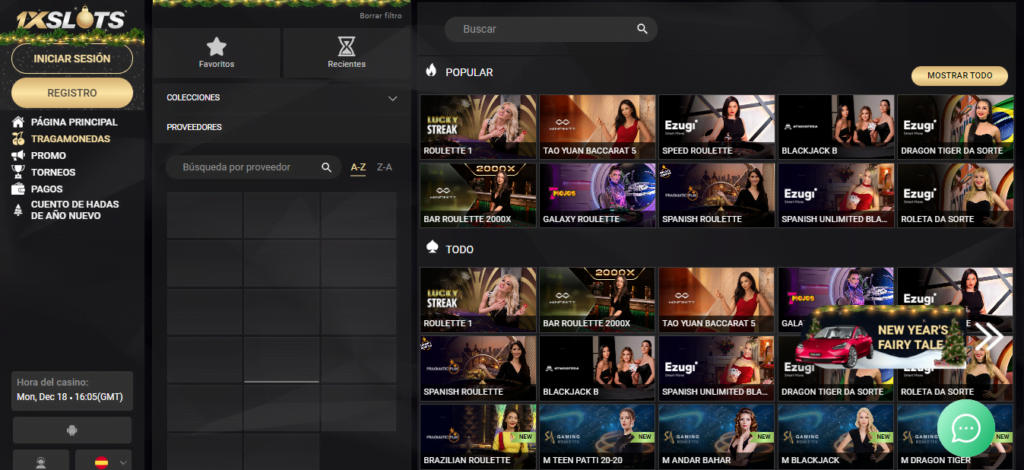Open the live chat bubble

(x=966, y=428)
